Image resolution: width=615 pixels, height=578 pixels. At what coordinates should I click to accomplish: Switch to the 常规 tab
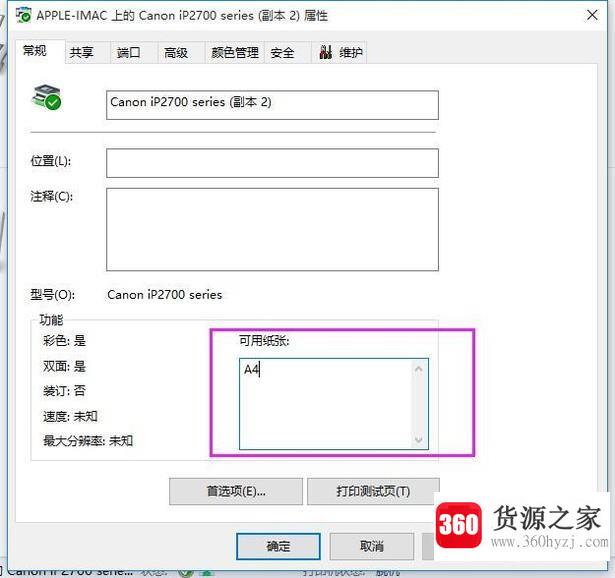[x=40, y=51]
